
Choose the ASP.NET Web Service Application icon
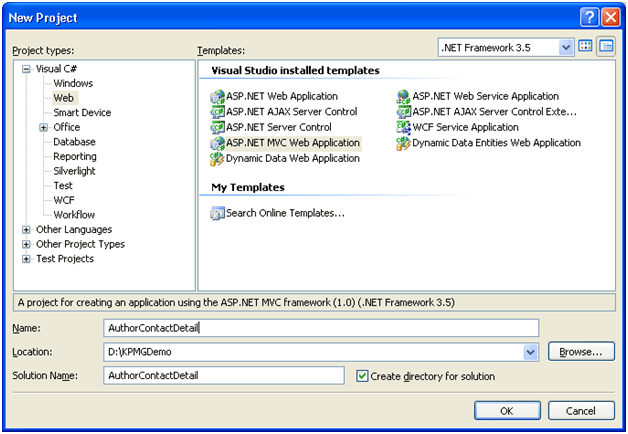[x=404, y=98]
